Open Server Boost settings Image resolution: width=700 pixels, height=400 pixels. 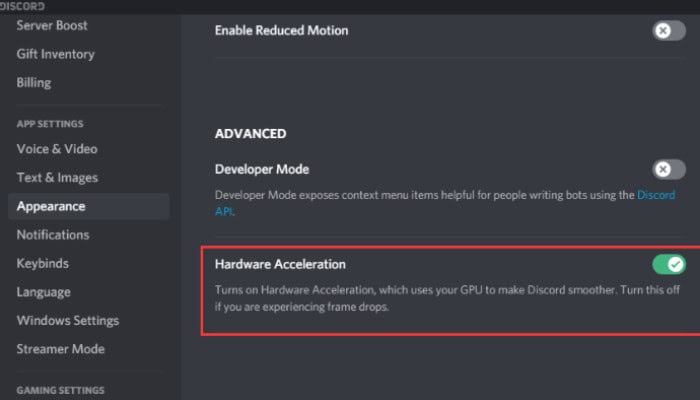click(52, 25)
